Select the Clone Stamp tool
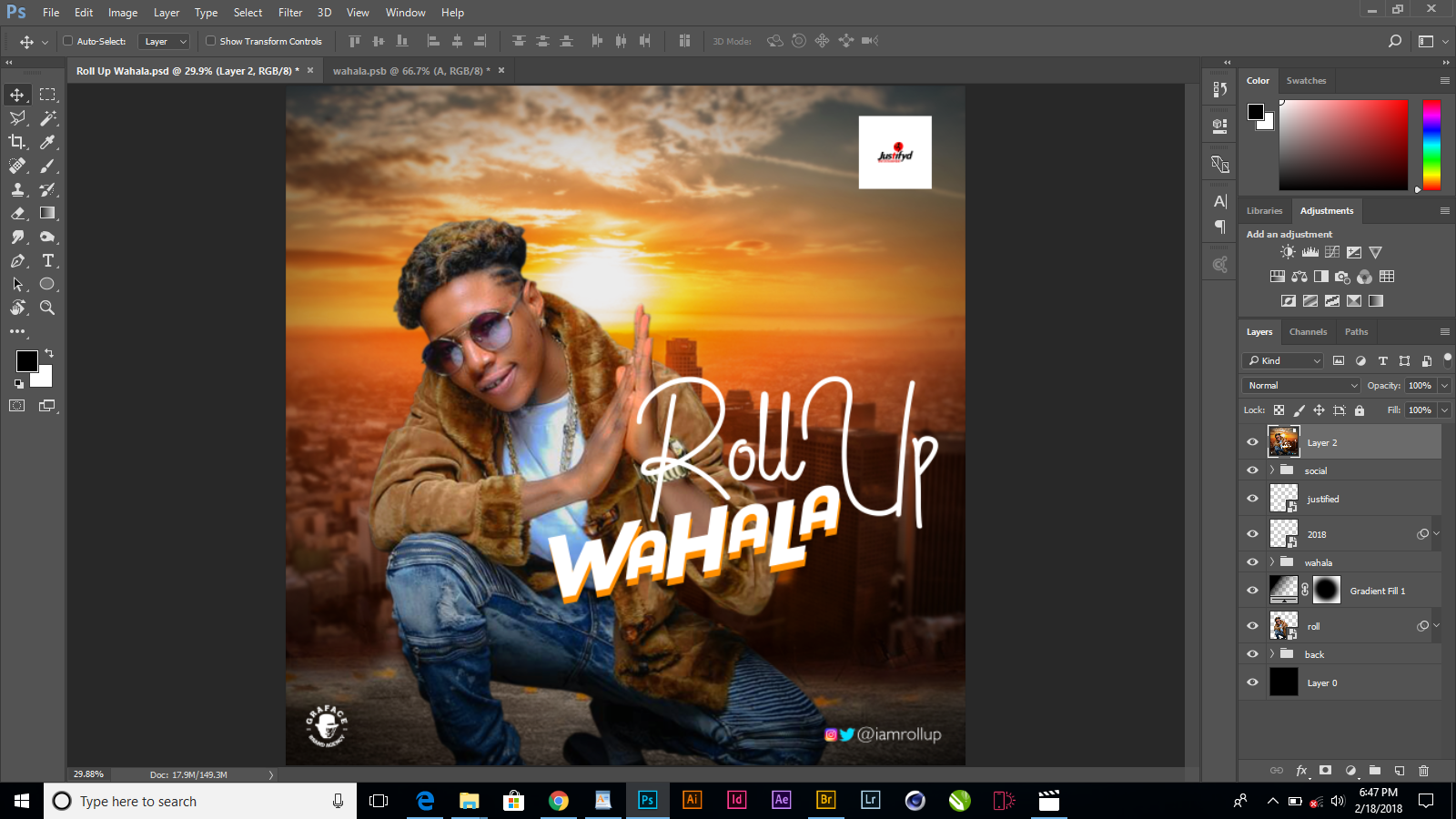 pyautogui.click(x=17, y=189)
